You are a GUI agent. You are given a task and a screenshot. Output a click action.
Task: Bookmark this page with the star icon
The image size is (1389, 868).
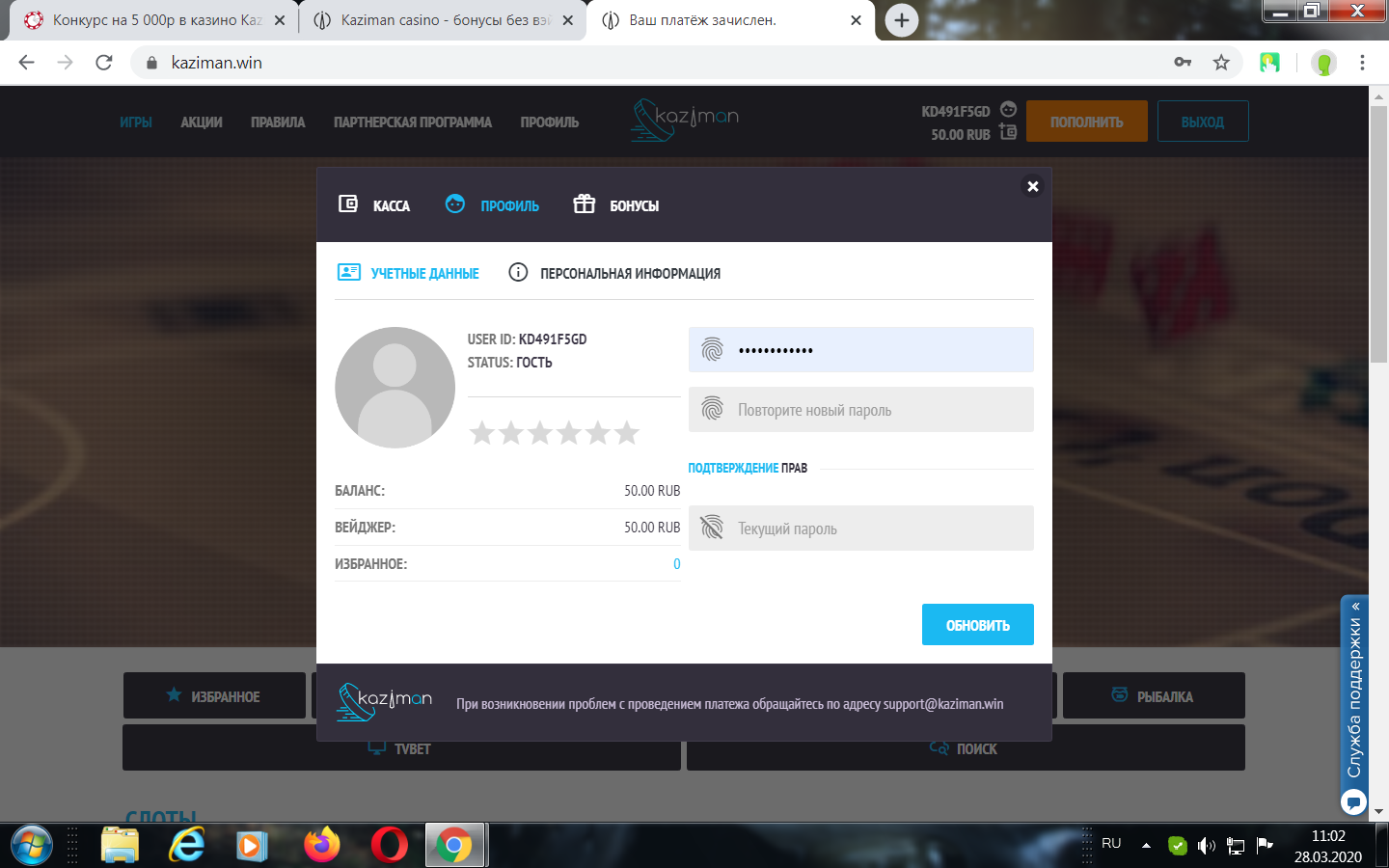(1221, 63)
